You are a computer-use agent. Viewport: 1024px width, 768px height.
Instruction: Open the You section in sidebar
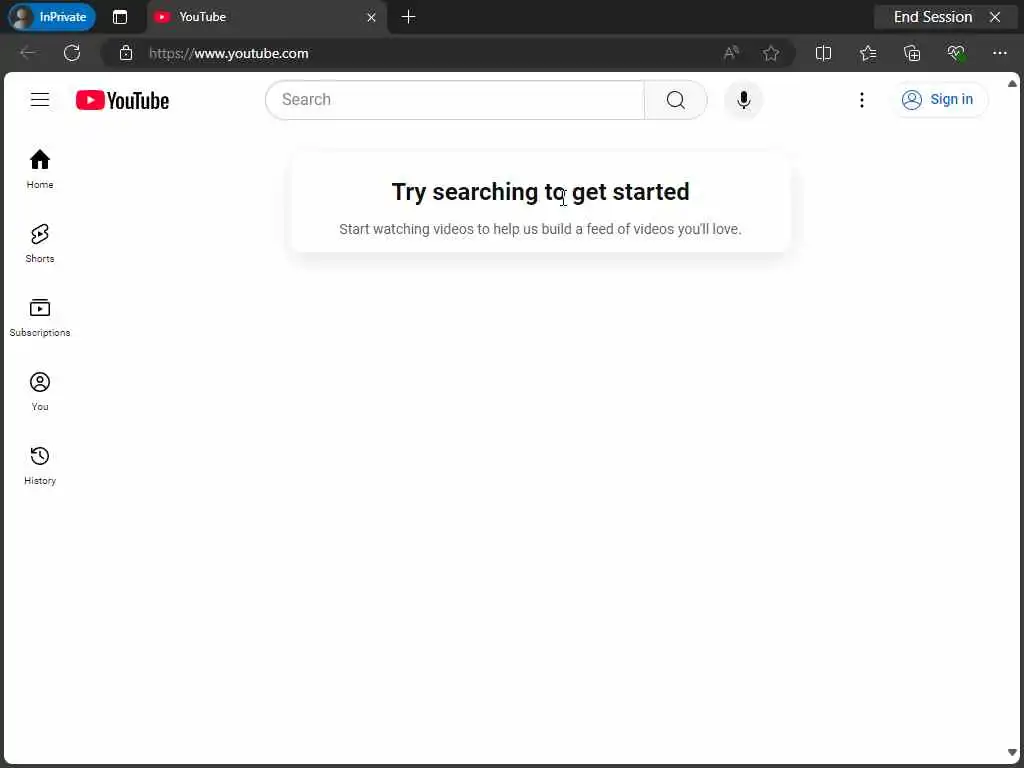tap(40, 392)
